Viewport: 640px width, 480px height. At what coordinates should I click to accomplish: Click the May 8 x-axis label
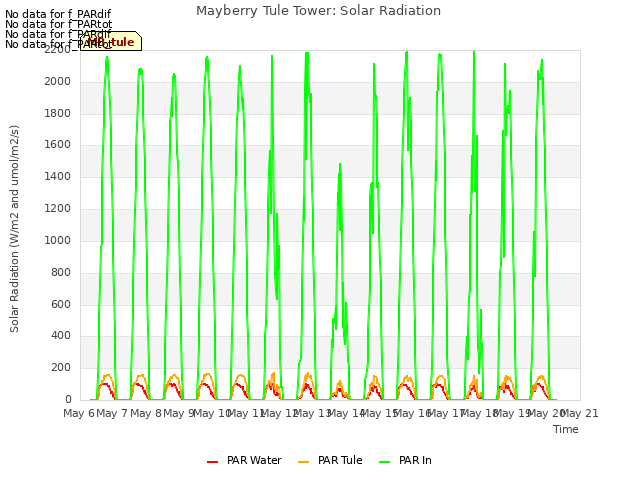145,413
